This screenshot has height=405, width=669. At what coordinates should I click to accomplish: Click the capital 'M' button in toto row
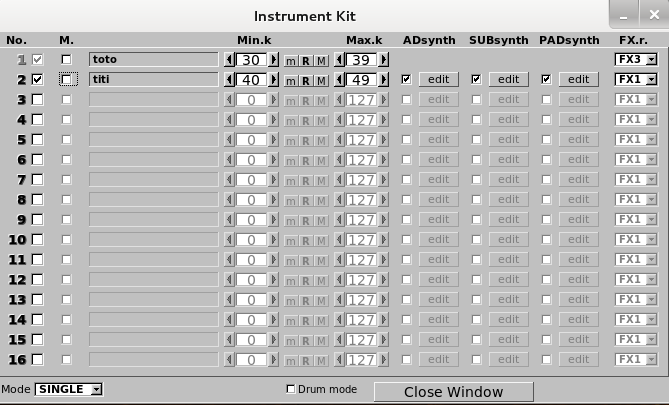tap(321, 61)
